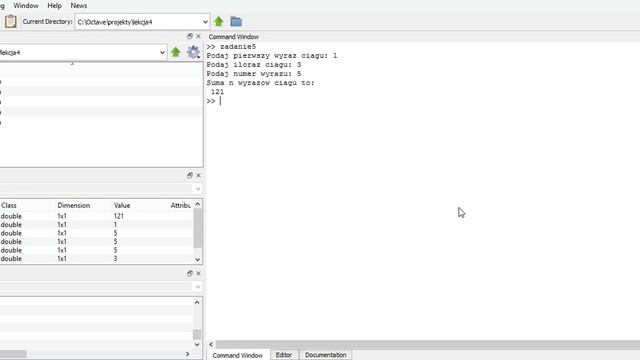Click command history horizontal scrollbar thumb
Screen dimensions: 640x360
[x=13, y=354]
